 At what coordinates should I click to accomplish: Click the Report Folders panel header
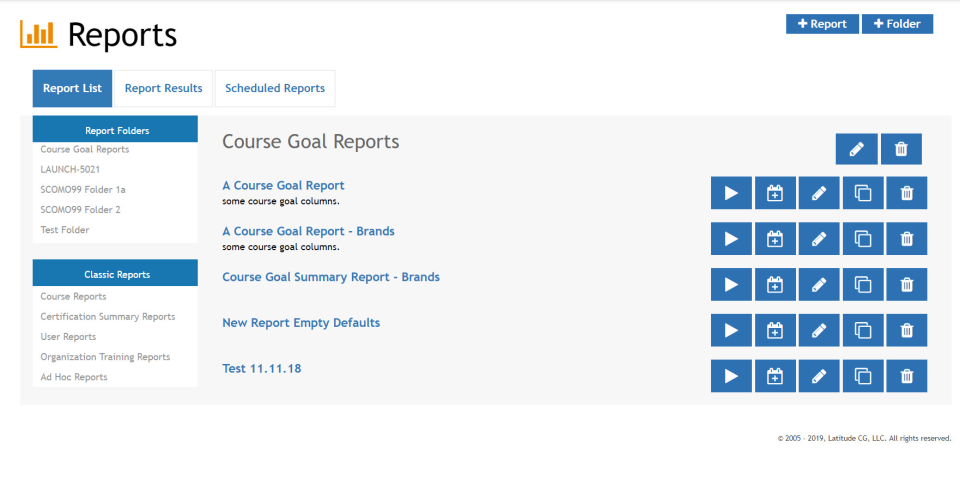pyautogui.click(x=115, y=129)
